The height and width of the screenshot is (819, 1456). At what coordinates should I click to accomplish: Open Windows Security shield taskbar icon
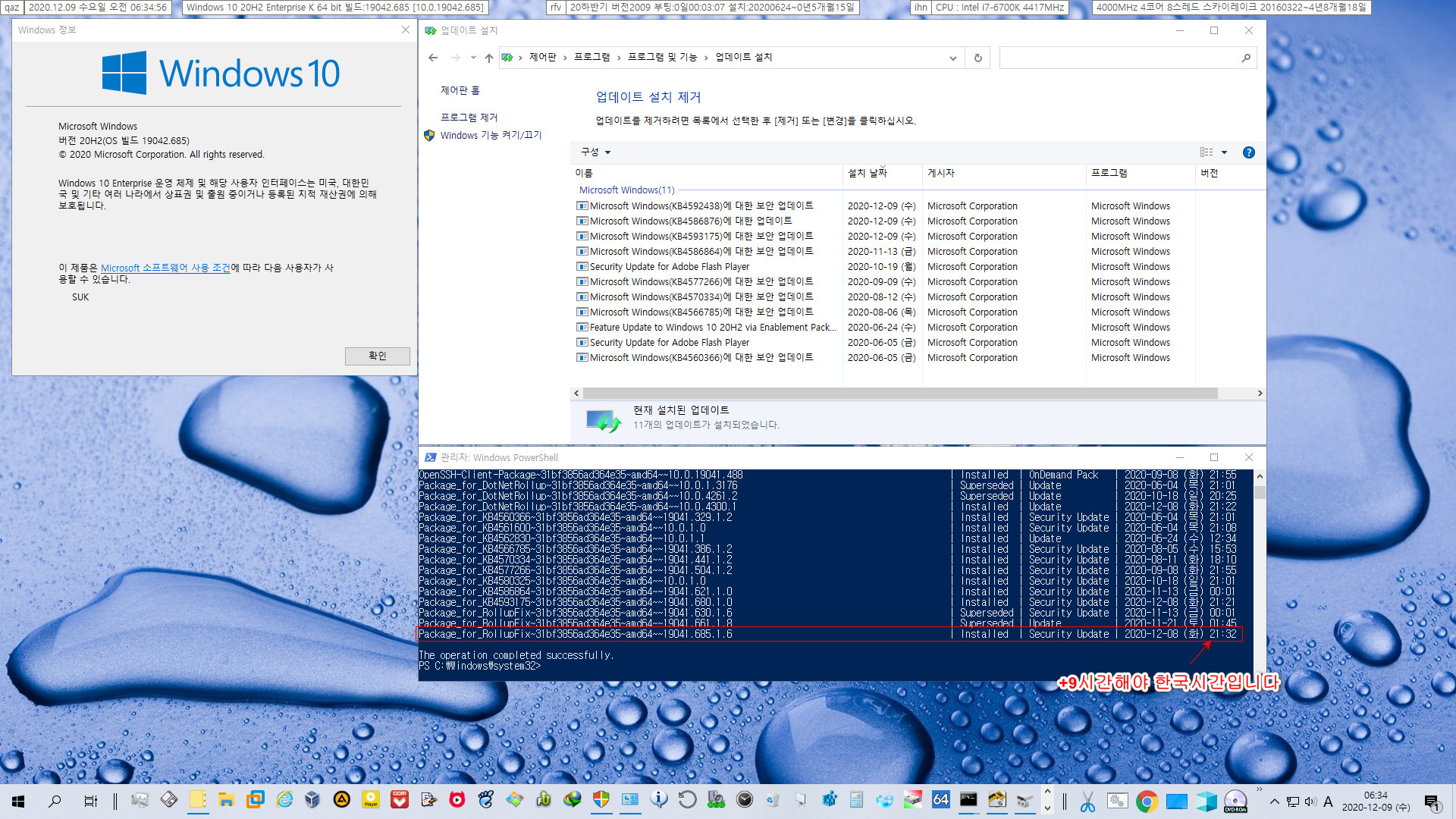pyautogui.click(x=601, y=800)
